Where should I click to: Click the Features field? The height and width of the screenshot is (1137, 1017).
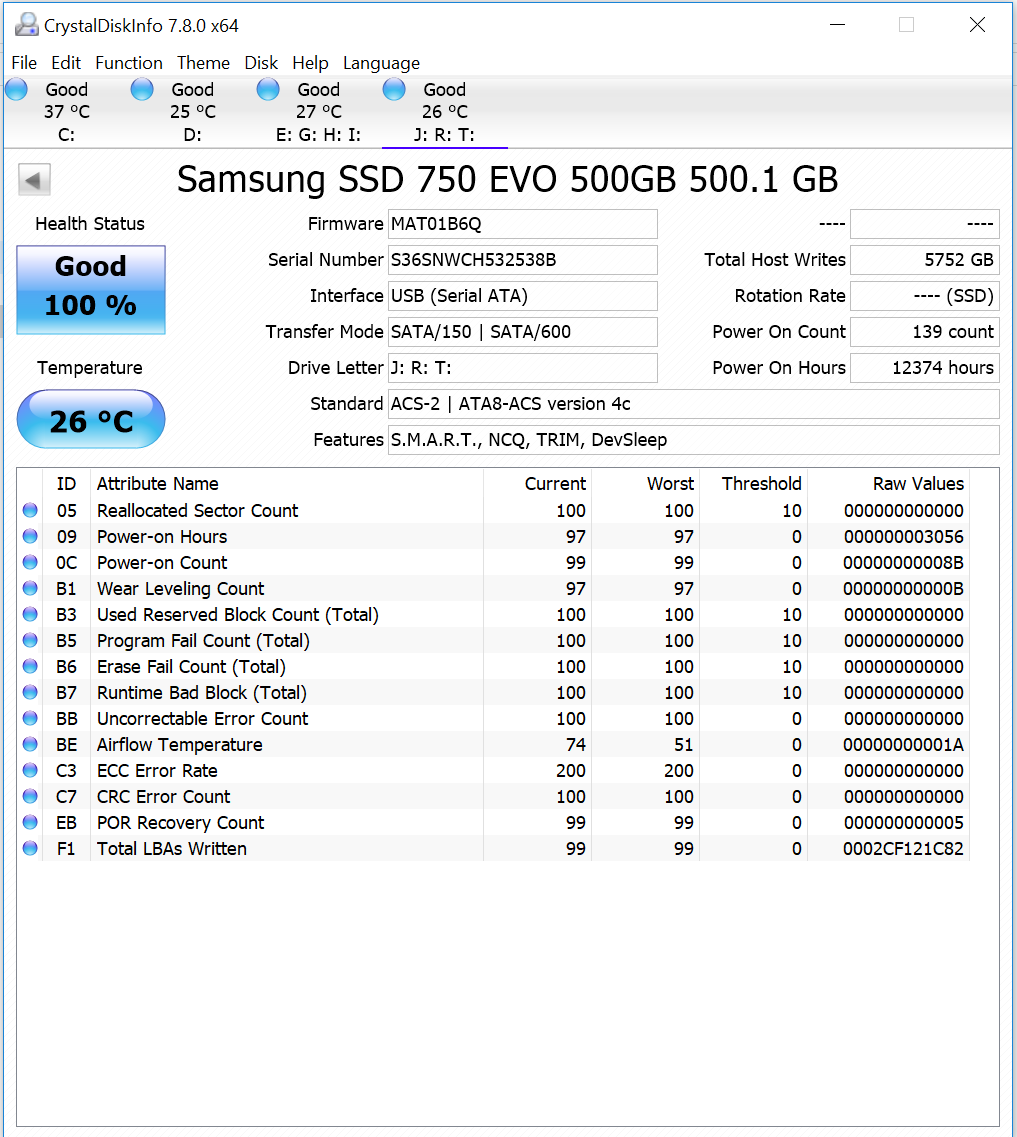(x=694, y=440)
